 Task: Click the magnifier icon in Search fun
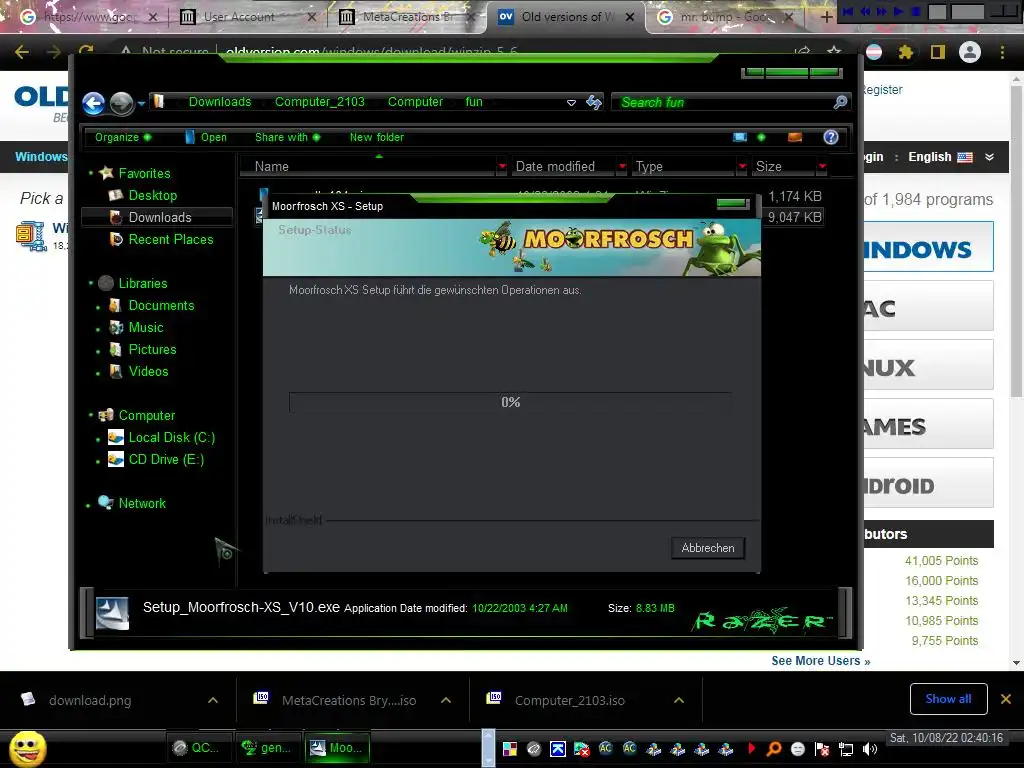point(840,102)
